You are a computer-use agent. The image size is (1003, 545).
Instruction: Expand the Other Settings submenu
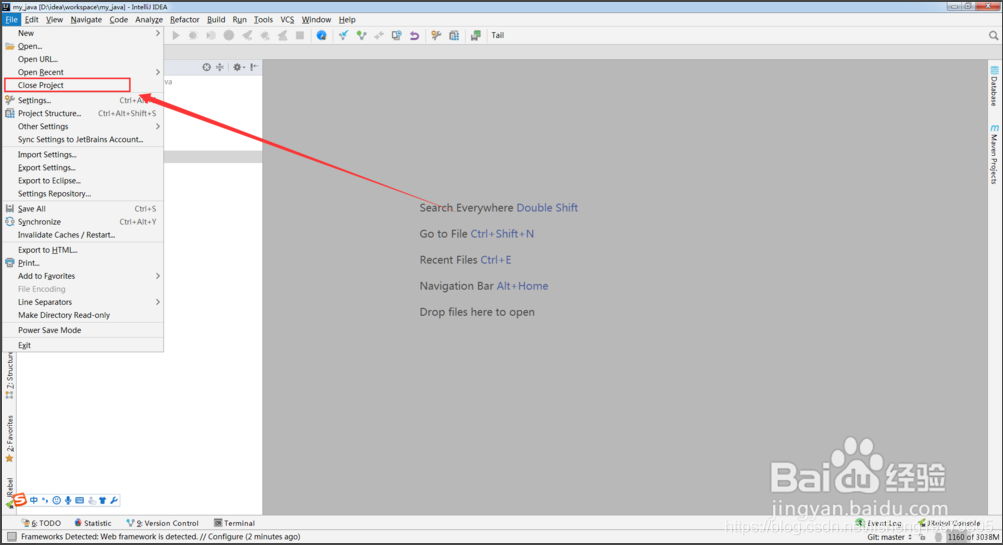click(83, 127)
